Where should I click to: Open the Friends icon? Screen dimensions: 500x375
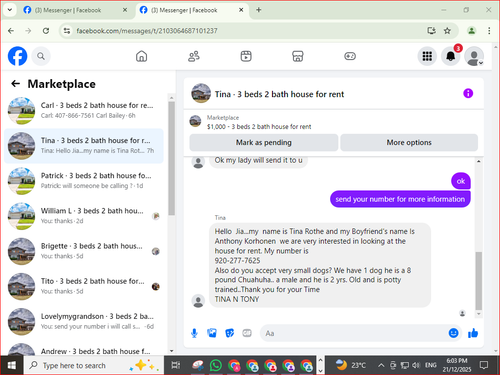[x=194, y=56]
